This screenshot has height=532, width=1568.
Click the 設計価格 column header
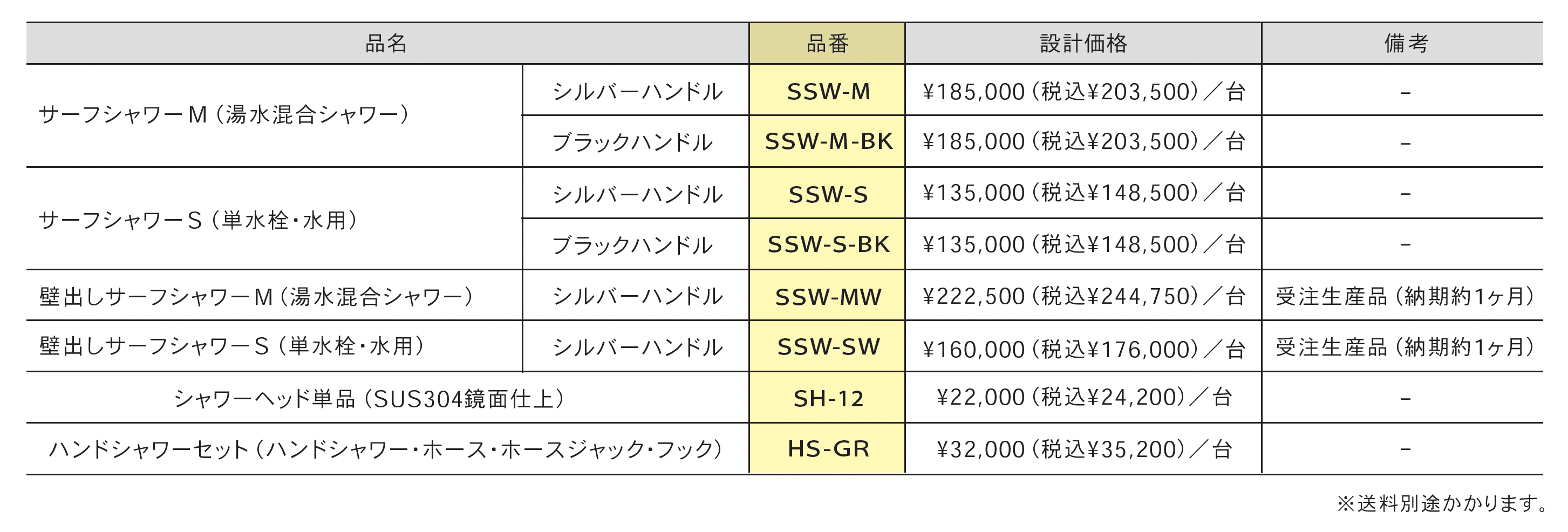tap(1083, 43)
